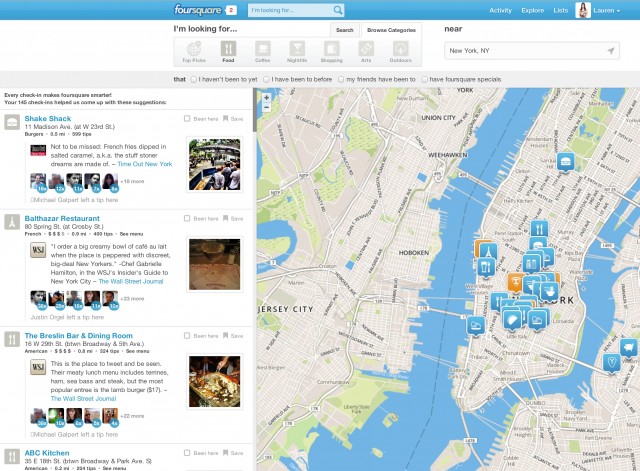This screenshot has width=640, height=471.
Task: Select the Arts category icon
Action: 366,52
